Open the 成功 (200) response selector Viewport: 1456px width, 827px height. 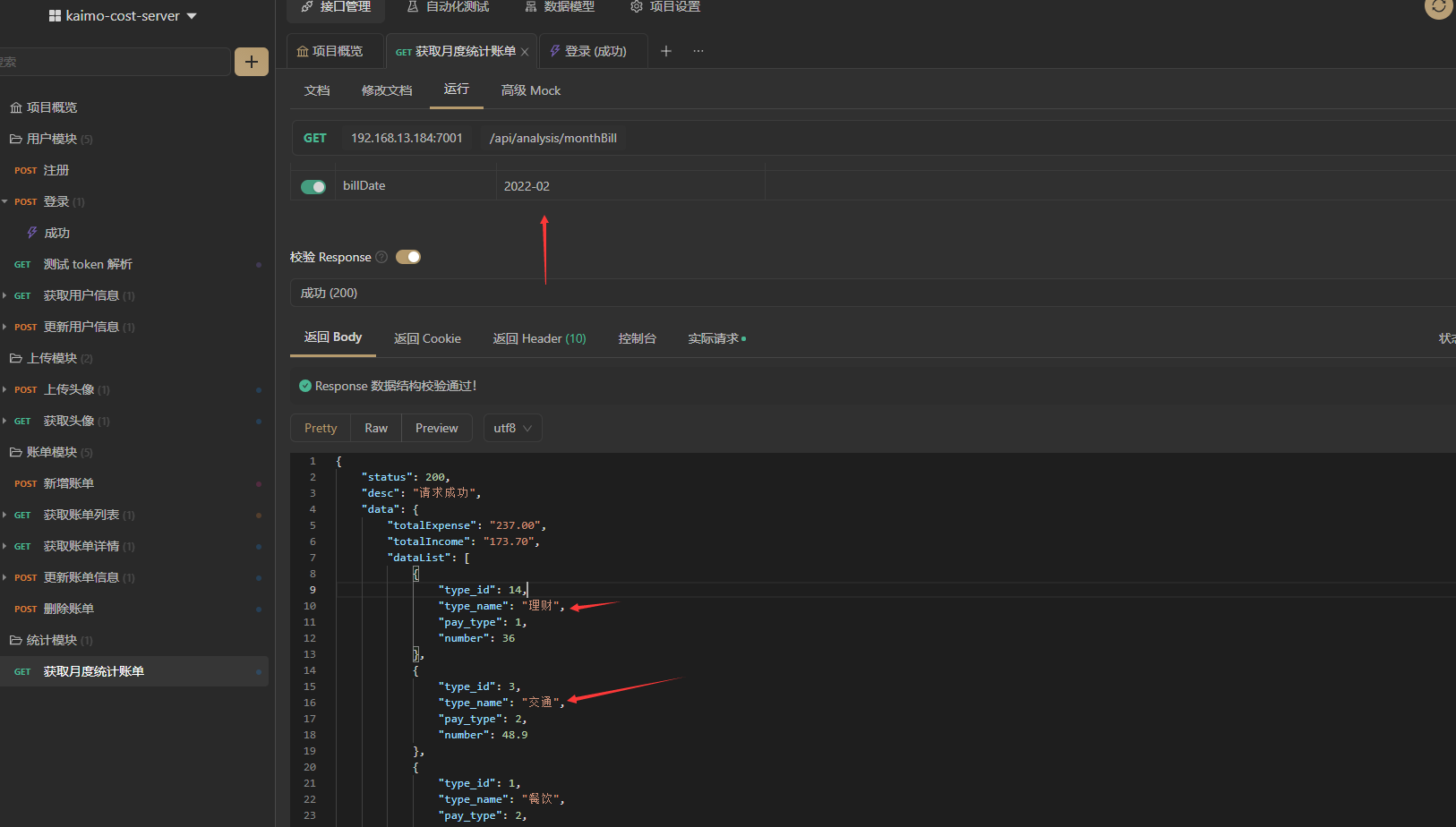873,293
